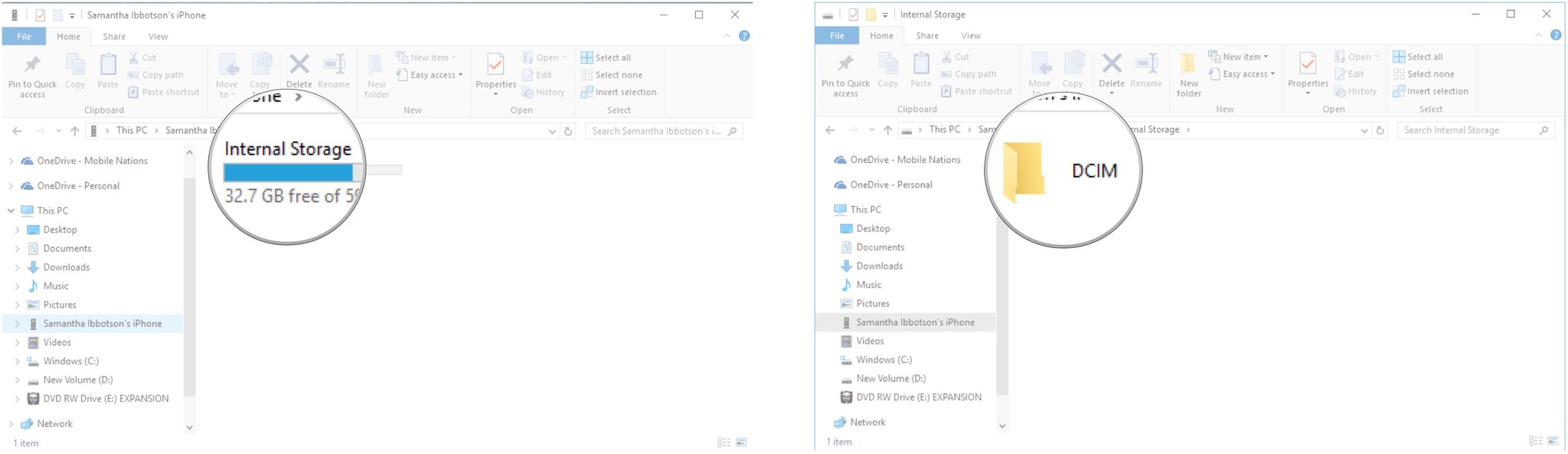Refresh the iPhone window address bar
The image size is (1568, 454).
coord(568,131)
